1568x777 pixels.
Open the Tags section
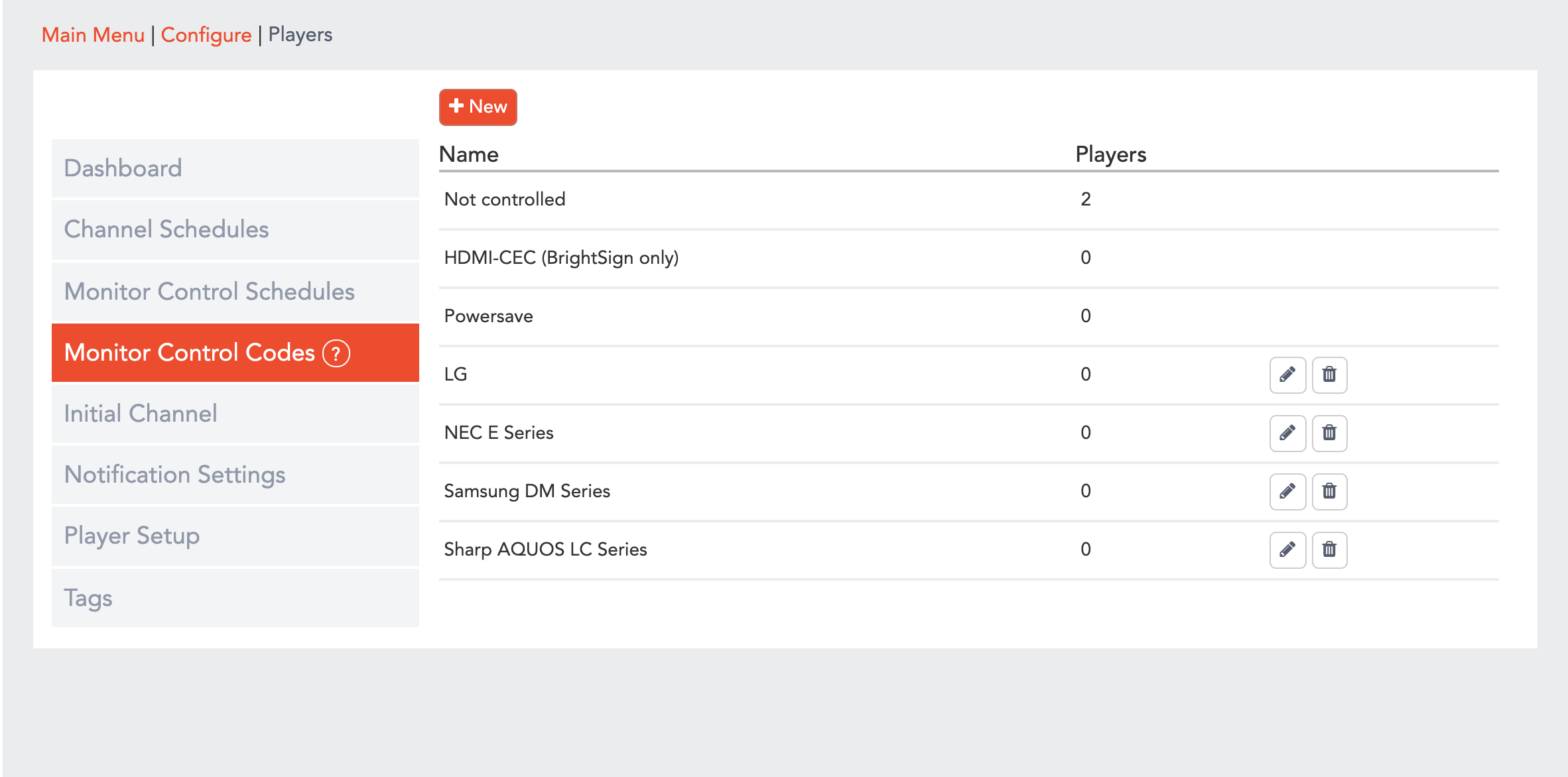[235, 598]
